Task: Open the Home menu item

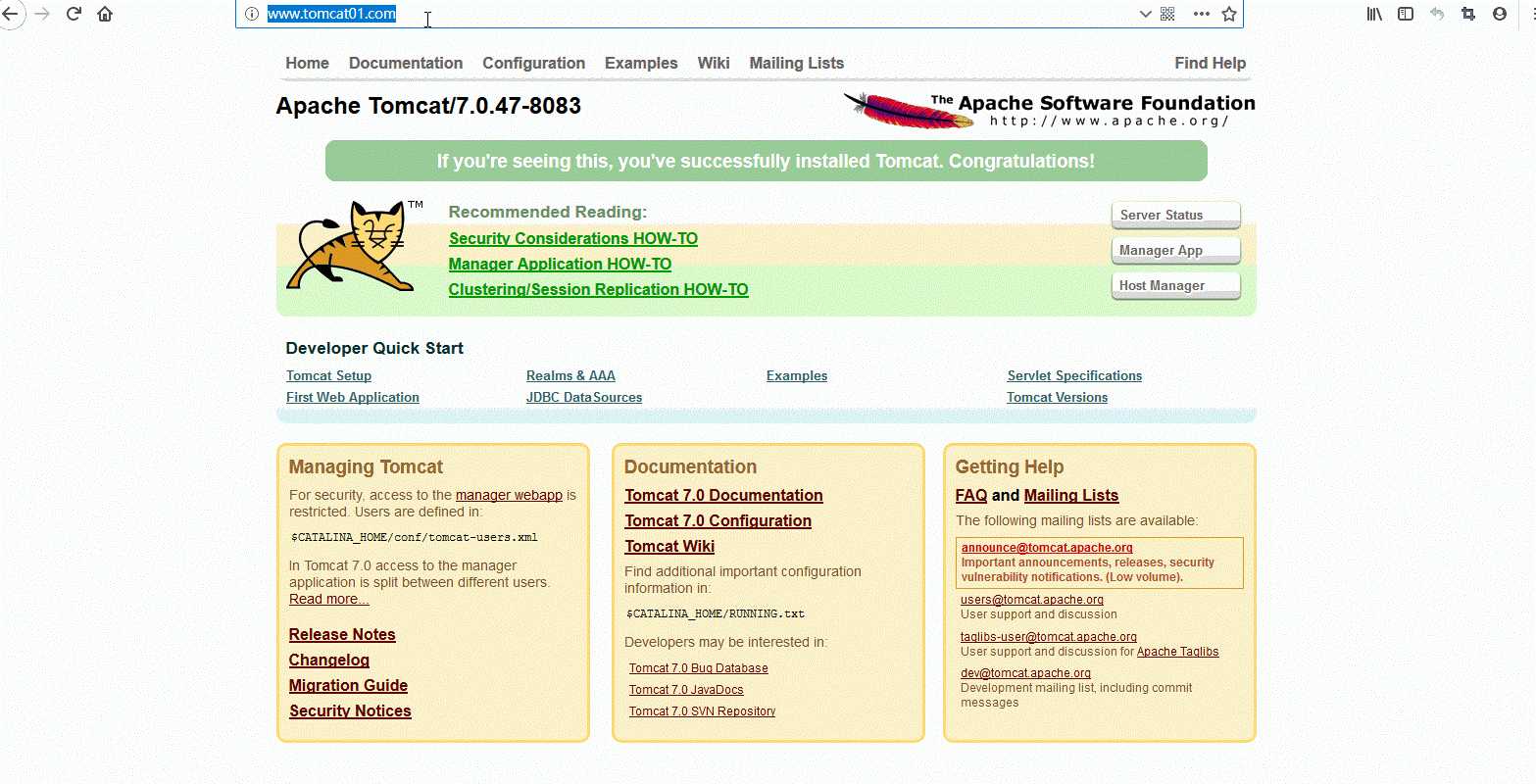Action: [x=307, y=63]
